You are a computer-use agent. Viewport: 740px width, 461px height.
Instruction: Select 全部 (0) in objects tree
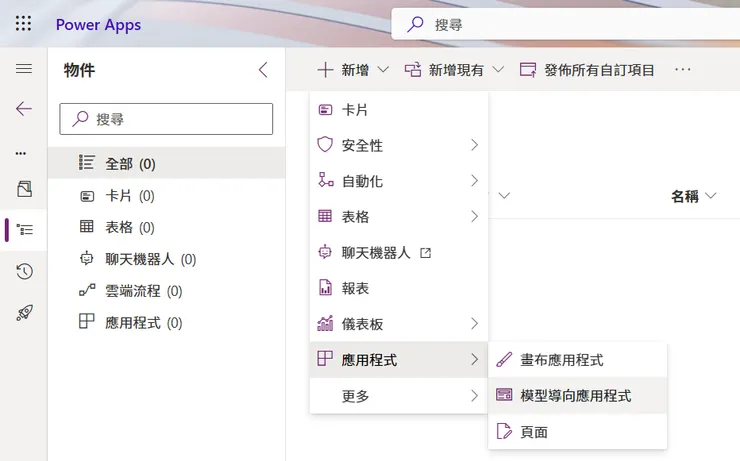coord(167,163)
